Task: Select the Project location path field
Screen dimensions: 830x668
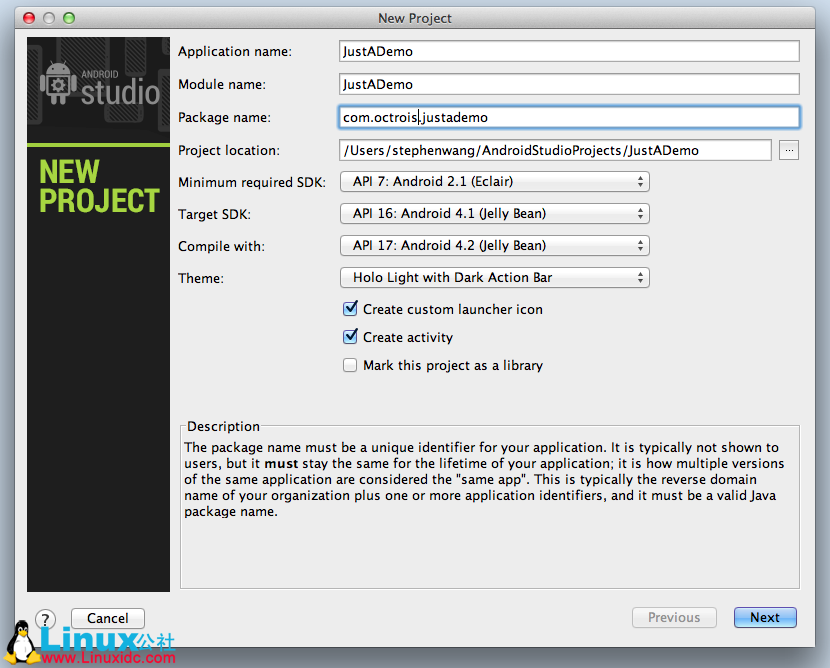Action: [555, 150]
